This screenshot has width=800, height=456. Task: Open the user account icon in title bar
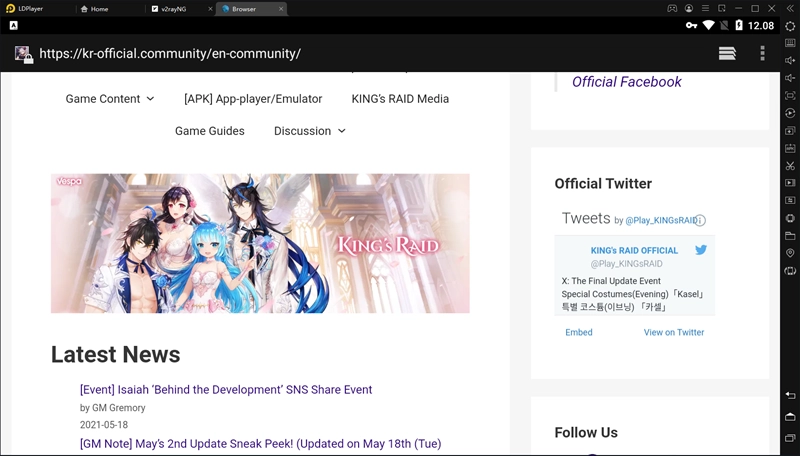[x=689, y=9]
